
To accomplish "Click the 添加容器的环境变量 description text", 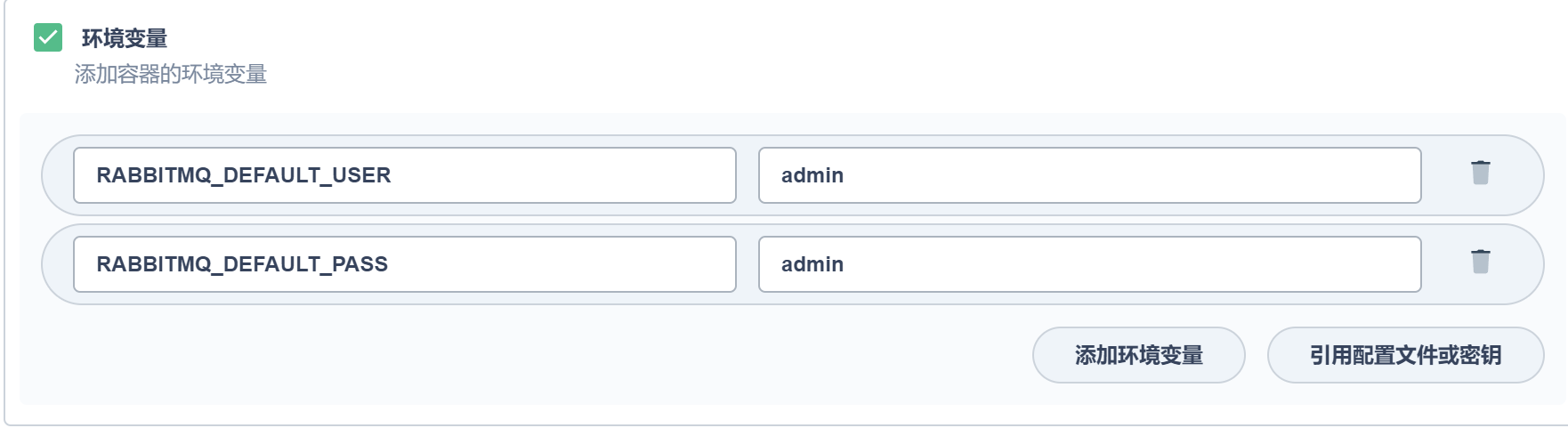I will pos(171,75).
